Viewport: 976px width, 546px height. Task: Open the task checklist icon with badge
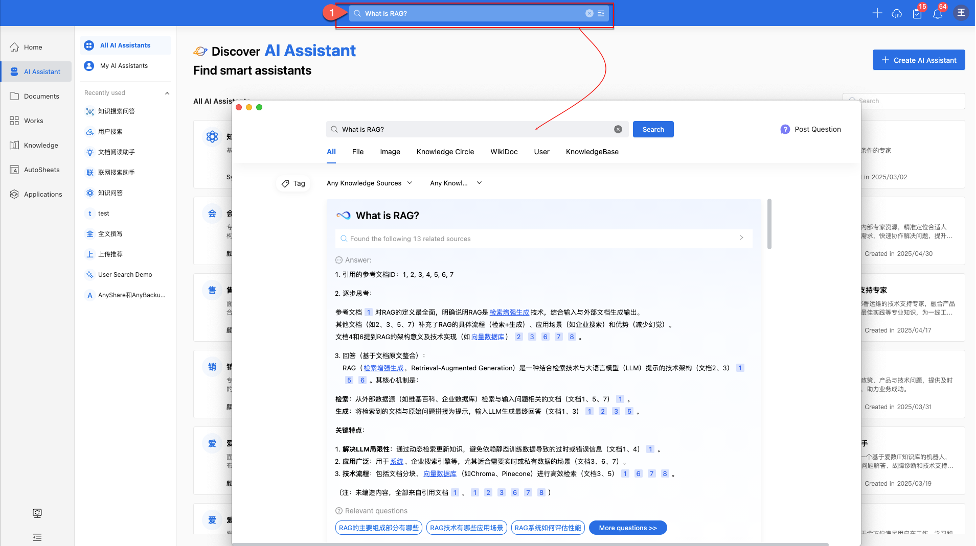[x=917, y=13]
